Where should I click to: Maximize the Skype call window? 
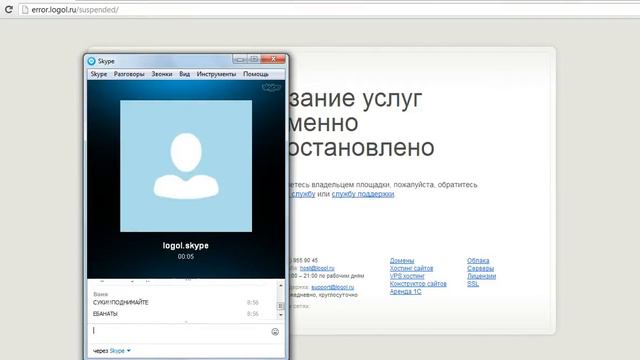tap(254, 59)
